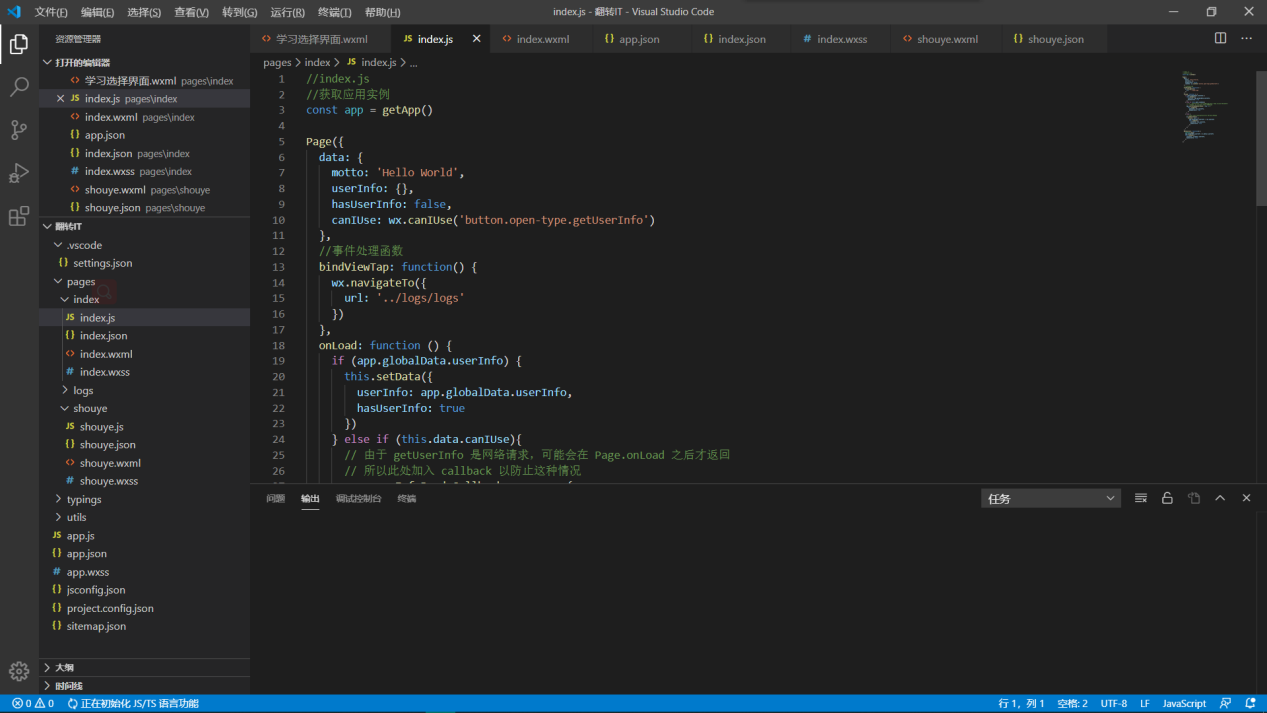The width and height of the screenshot is (1267, 713).
Task: Toggle the output scroll lock icon
Action: pos(1167,498)
